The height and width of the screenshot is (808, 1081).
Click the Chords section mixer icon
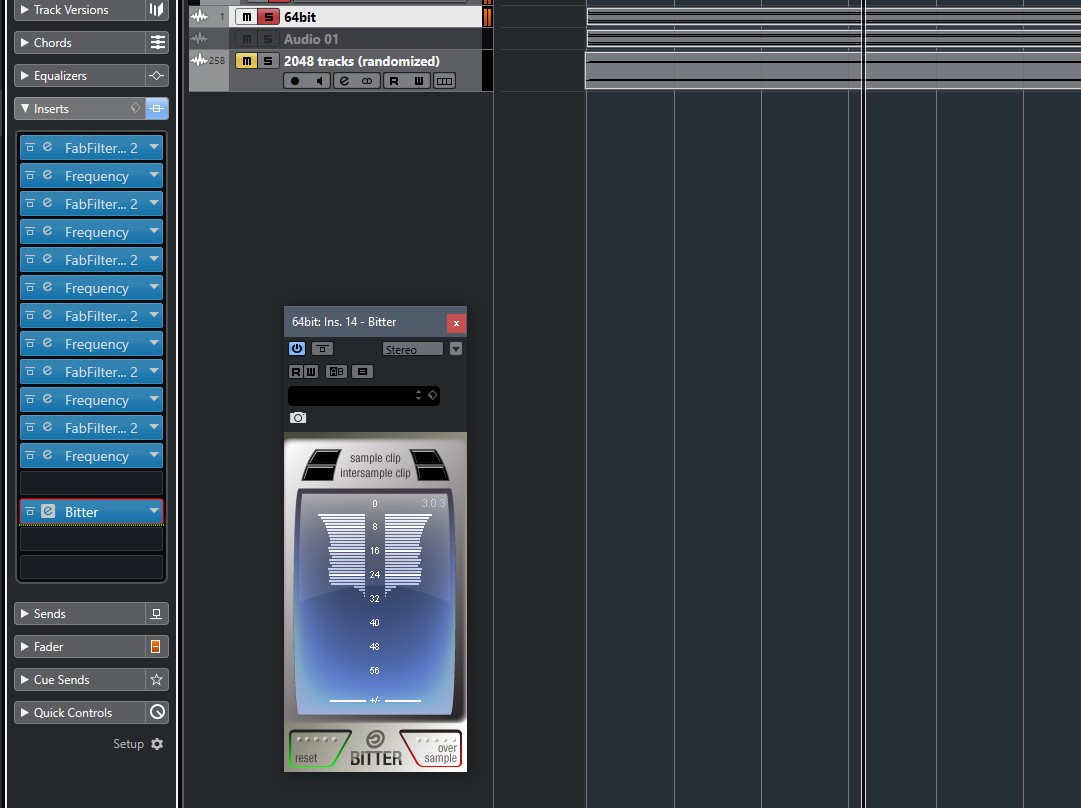(157, 43)
